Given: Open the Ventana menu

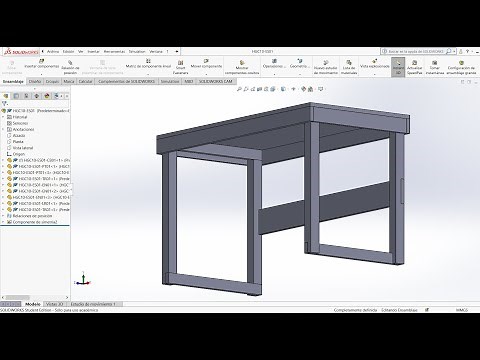Looking at the screenshot, I should point(156,52).
